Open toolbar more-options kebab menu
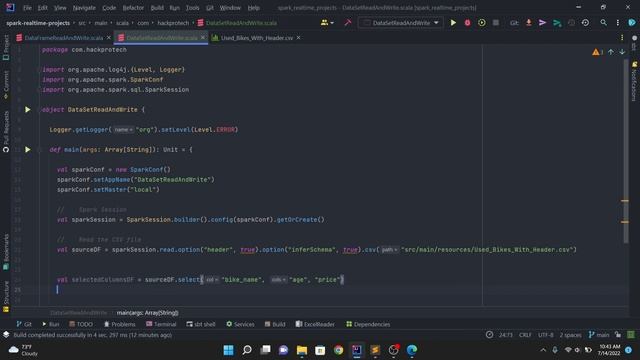640x360 pixels. coord(618,23)
